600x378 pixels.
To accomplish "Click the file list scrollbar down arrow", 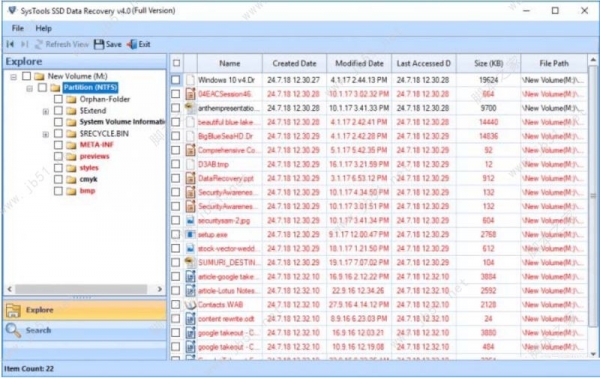I will (593, 354).
